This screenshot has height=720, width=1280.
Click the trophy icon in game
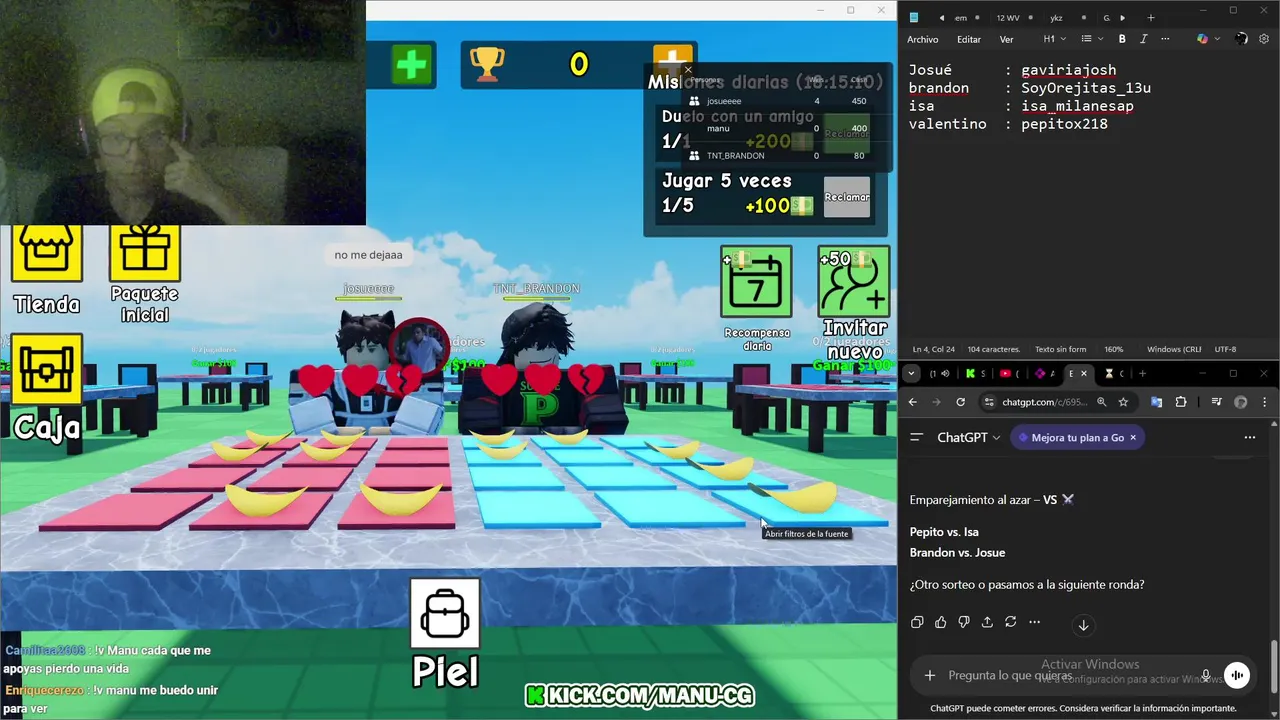[x=487, y=65]
